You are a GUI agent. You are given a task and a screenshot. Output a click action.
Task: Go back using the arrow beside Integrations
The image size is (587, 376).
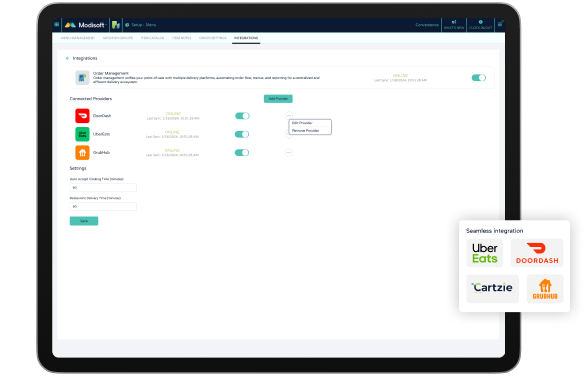(x=67, y=58)
